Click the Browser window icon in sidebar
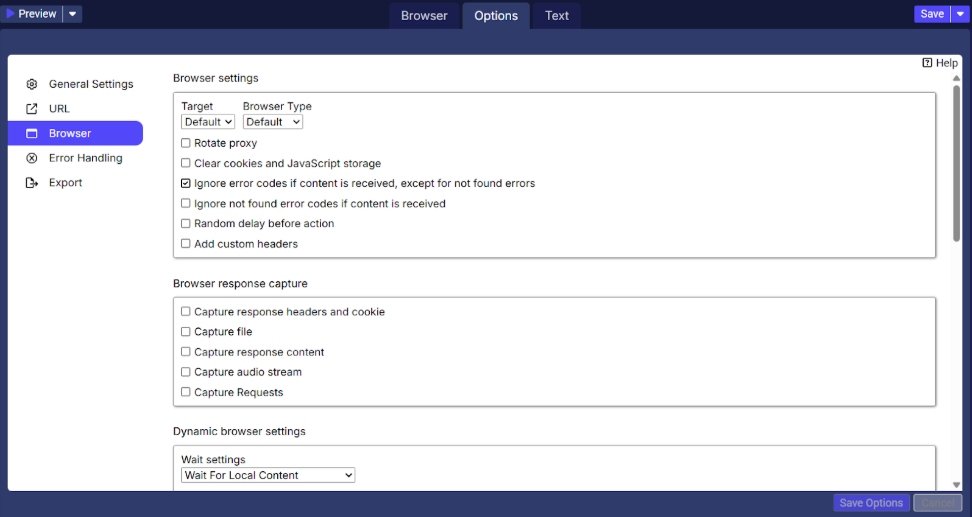 [x=32, y=133]
